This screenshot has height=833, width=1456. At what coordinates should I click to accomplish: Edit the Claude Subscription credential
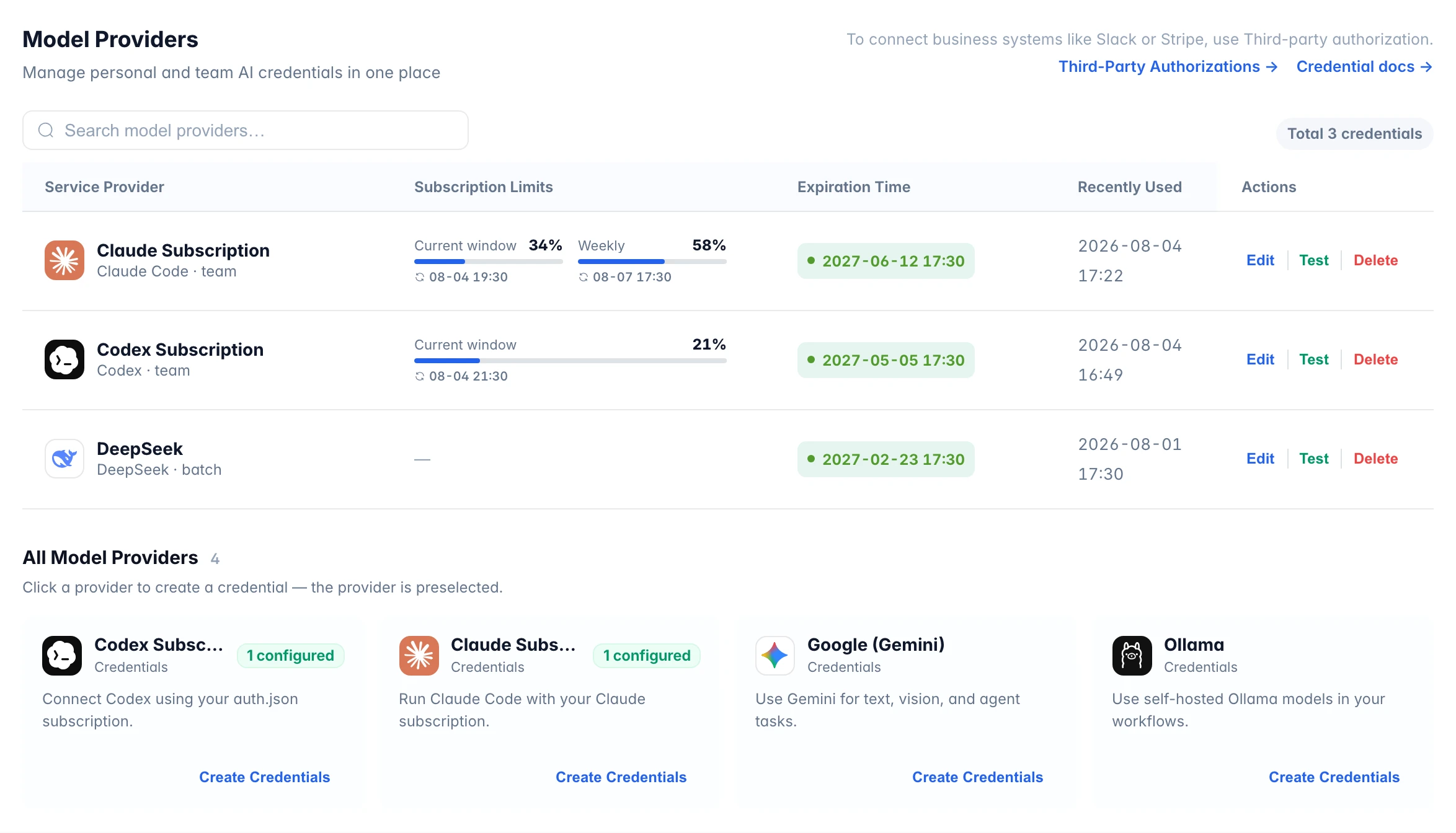point(1260,260)
